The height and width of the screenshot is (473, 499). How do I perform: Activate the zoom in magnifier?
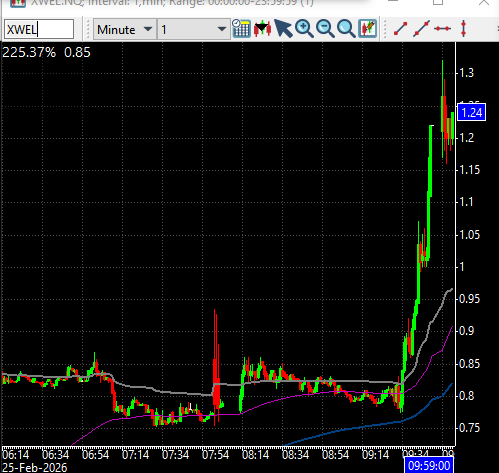coord(304,29)
